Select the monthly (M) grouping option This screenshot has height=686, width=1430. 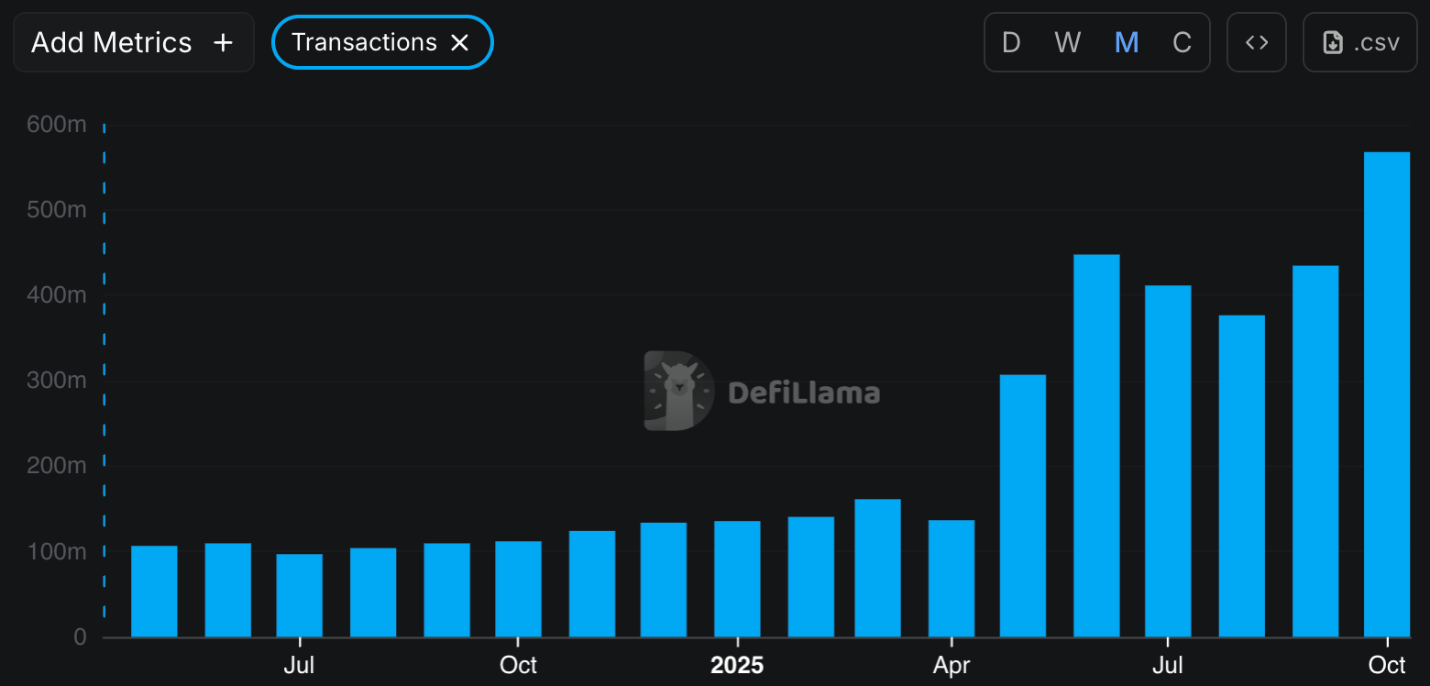1126,42
